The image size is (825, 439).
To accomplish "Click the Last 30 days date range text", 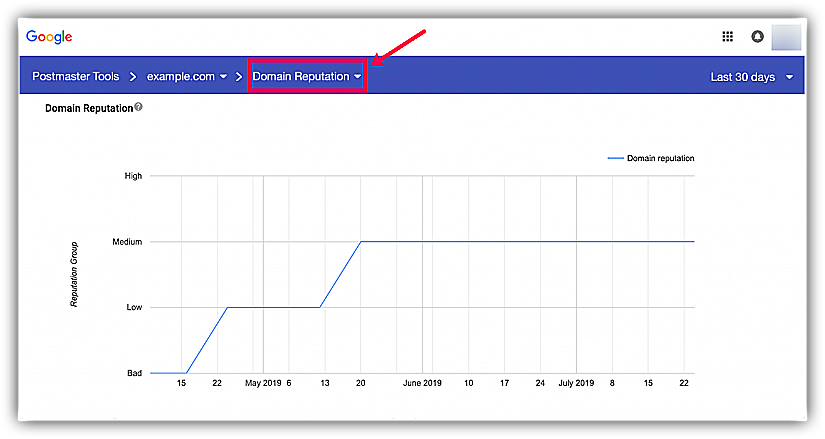I will click(742, 77).
